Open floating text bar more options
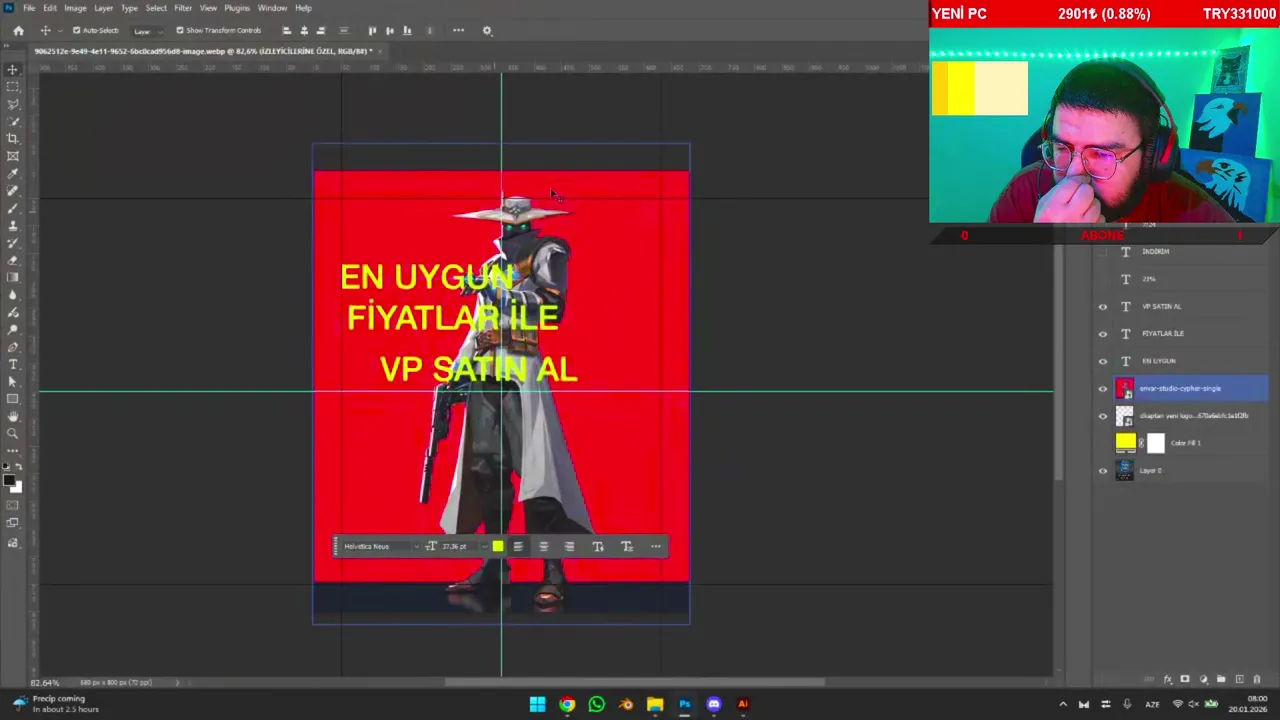Viewport: 1280px width, 720px height. coord(656,546)
